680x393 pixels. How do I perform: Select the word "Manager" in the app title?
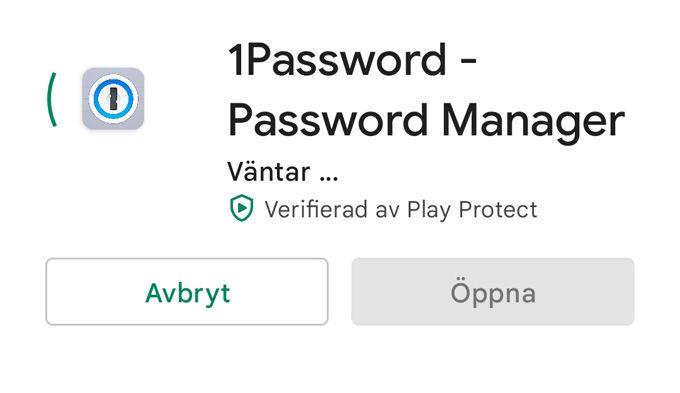533,121
